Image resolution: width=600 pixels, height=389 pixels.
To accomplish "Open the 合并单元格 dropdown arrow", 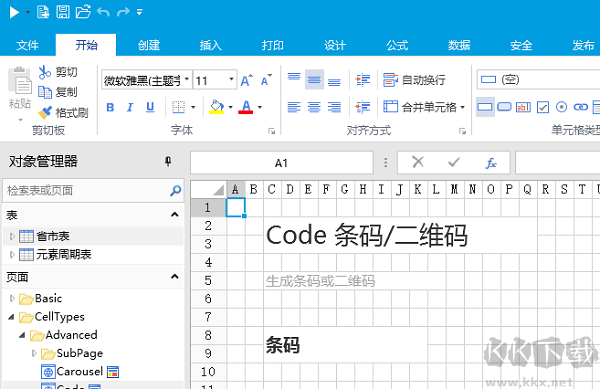I will [x=463, y=107].
